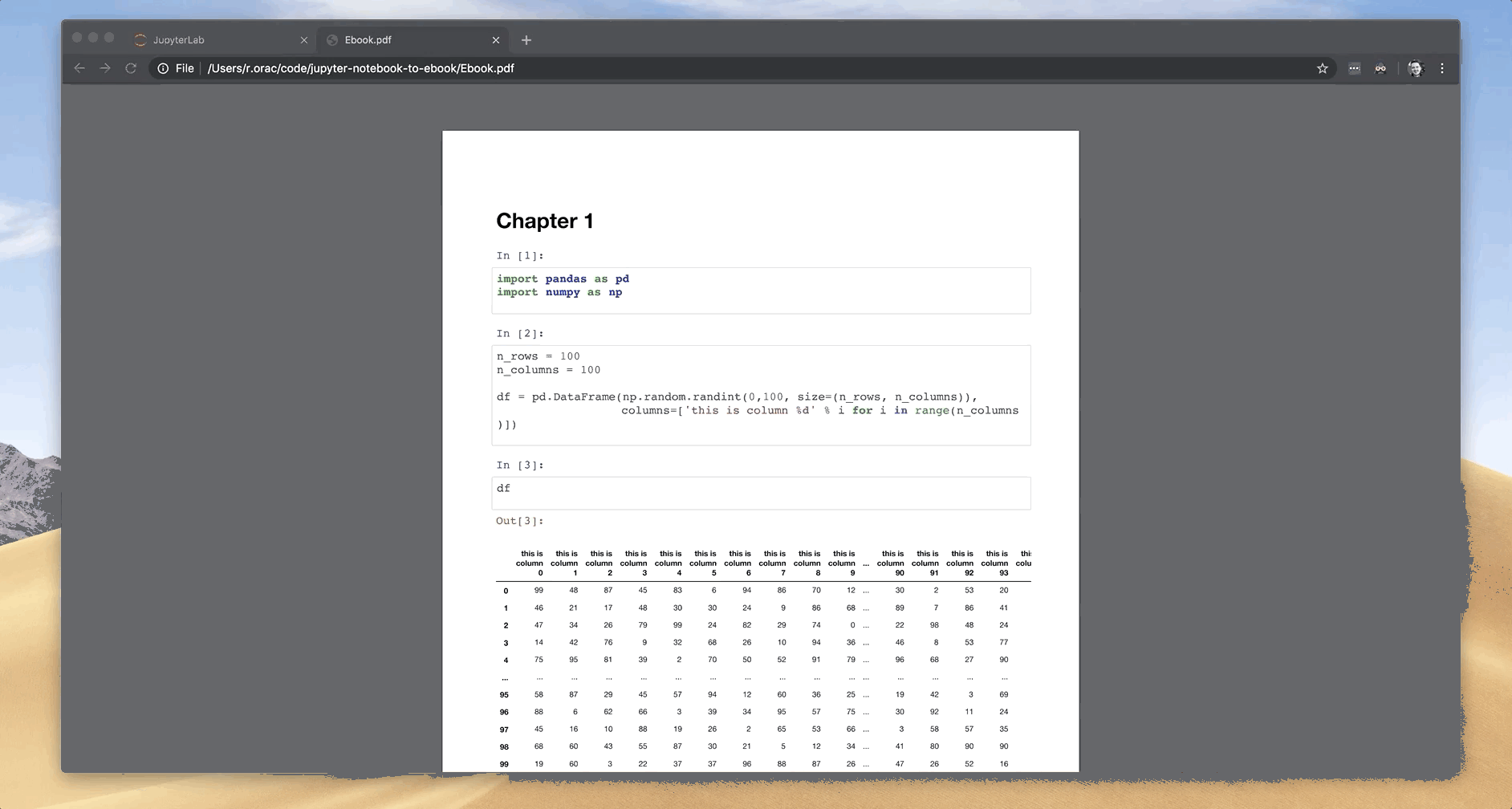Reload the Ebook.pdf page
The height and width of the screenshot is (809, 1512).
131,68
